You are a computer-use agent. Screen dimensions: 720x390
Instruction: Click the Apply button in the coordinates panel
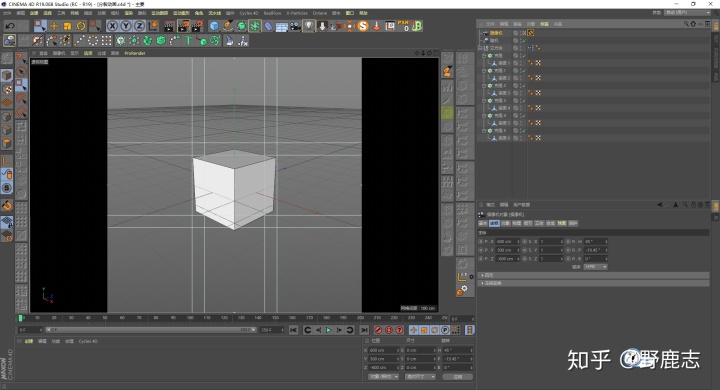[457, 377]
